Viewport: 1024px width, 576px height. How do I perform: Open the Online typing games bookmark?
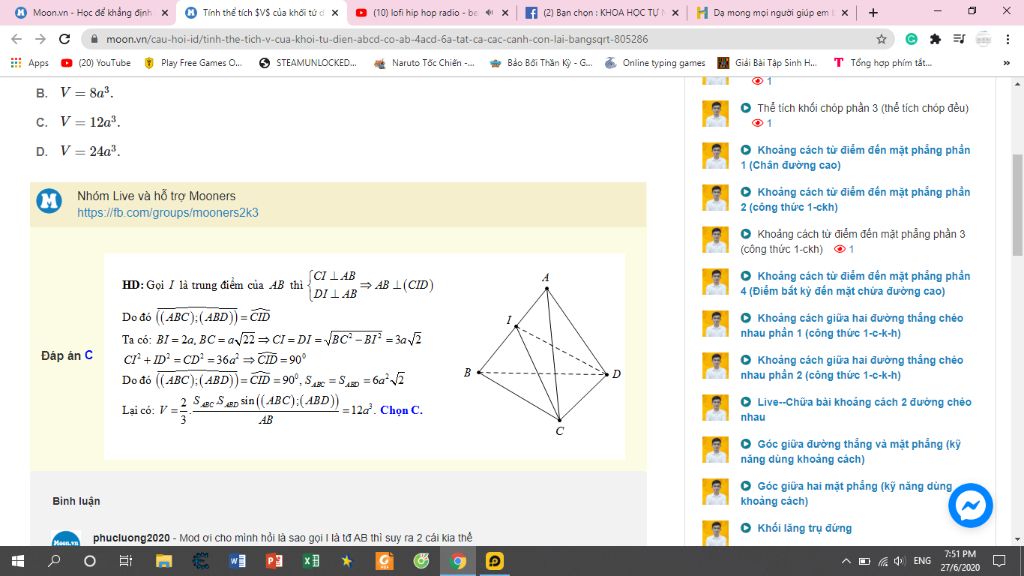coord(655,63)
